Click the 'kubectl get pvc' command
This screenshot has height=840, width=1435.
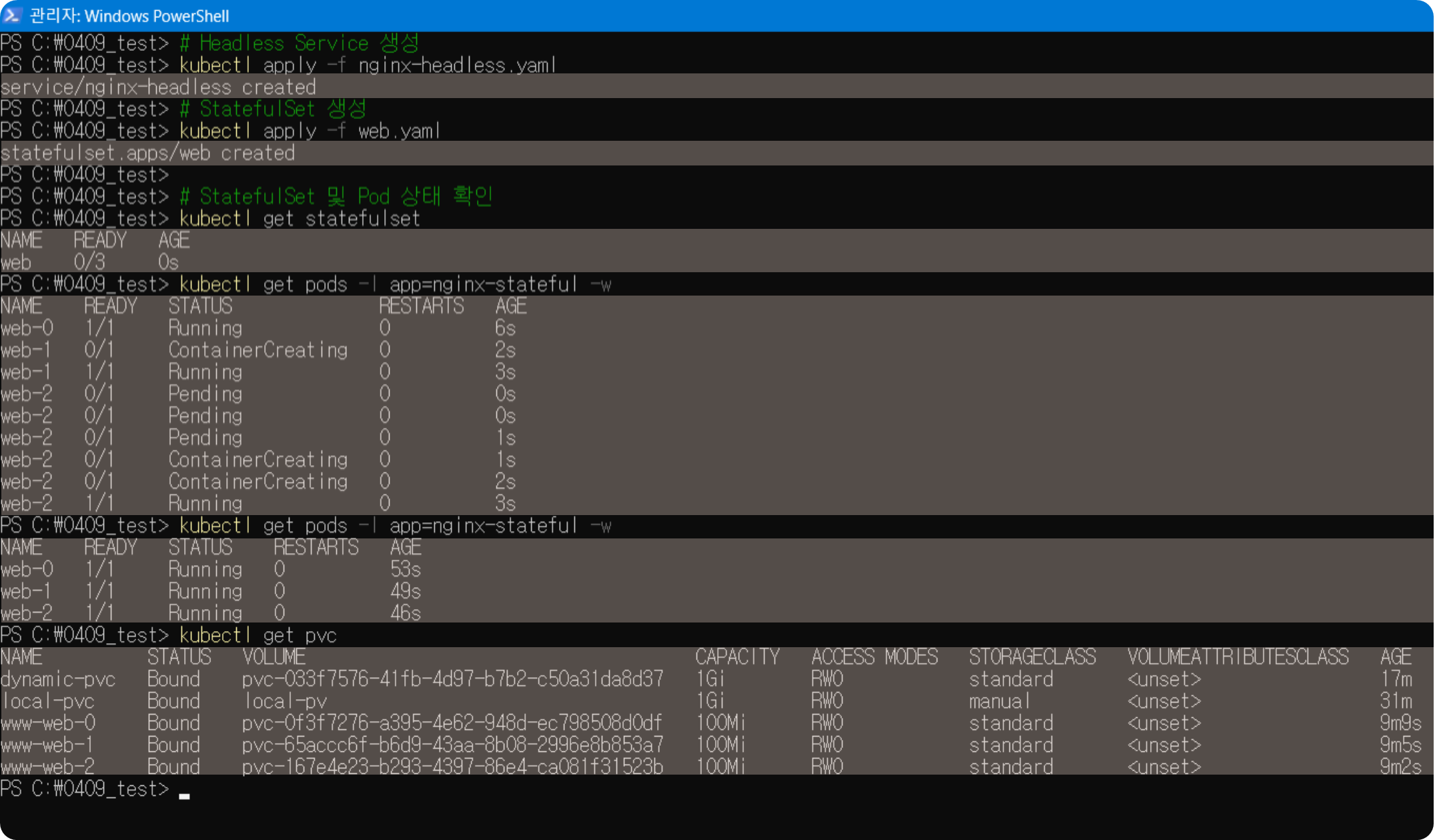pos(258,635)
